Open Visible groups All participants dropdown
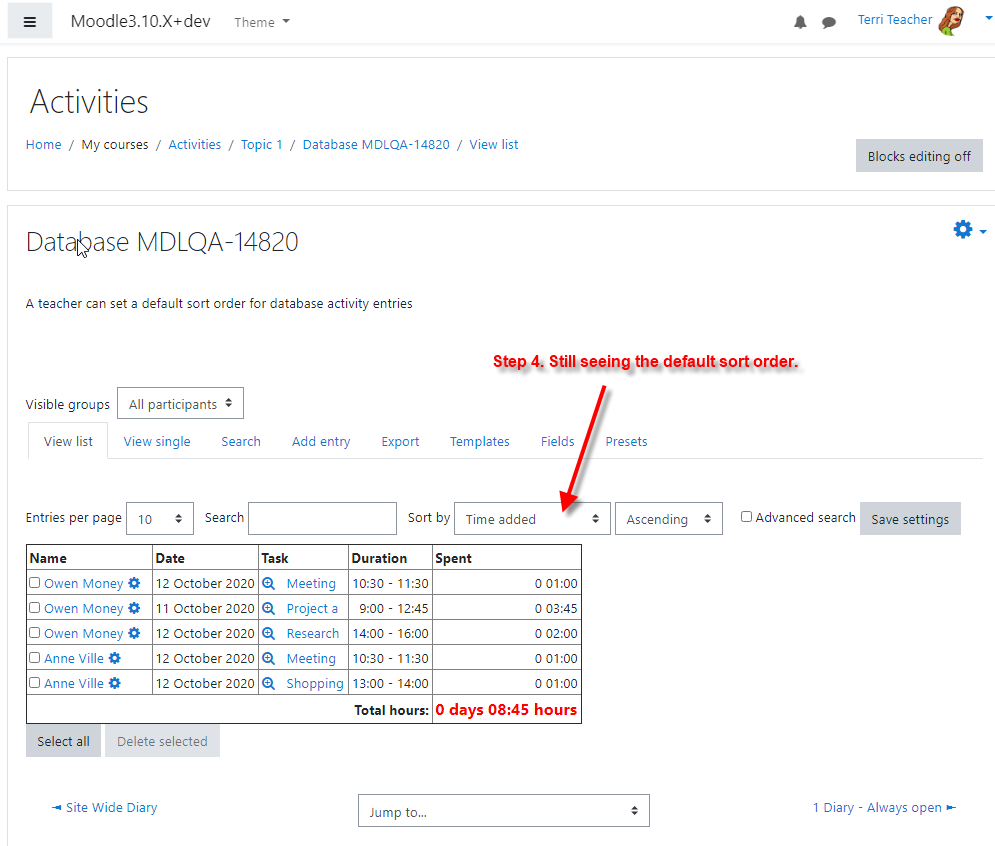The height and width of the screenshot is (846, 995). pyautogui.click(x=180, y=403)
